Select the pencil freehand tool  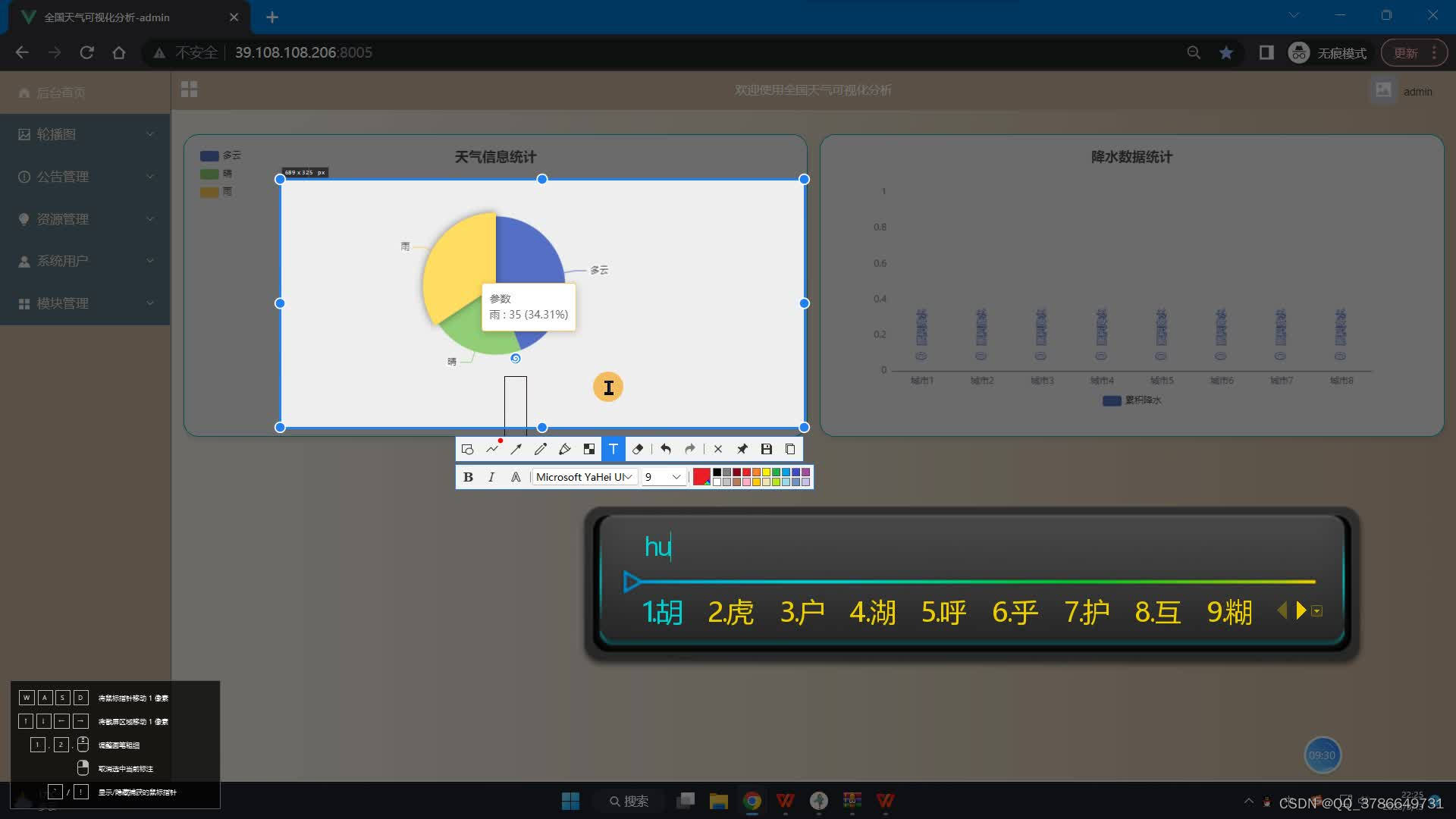tap(541, 449)
